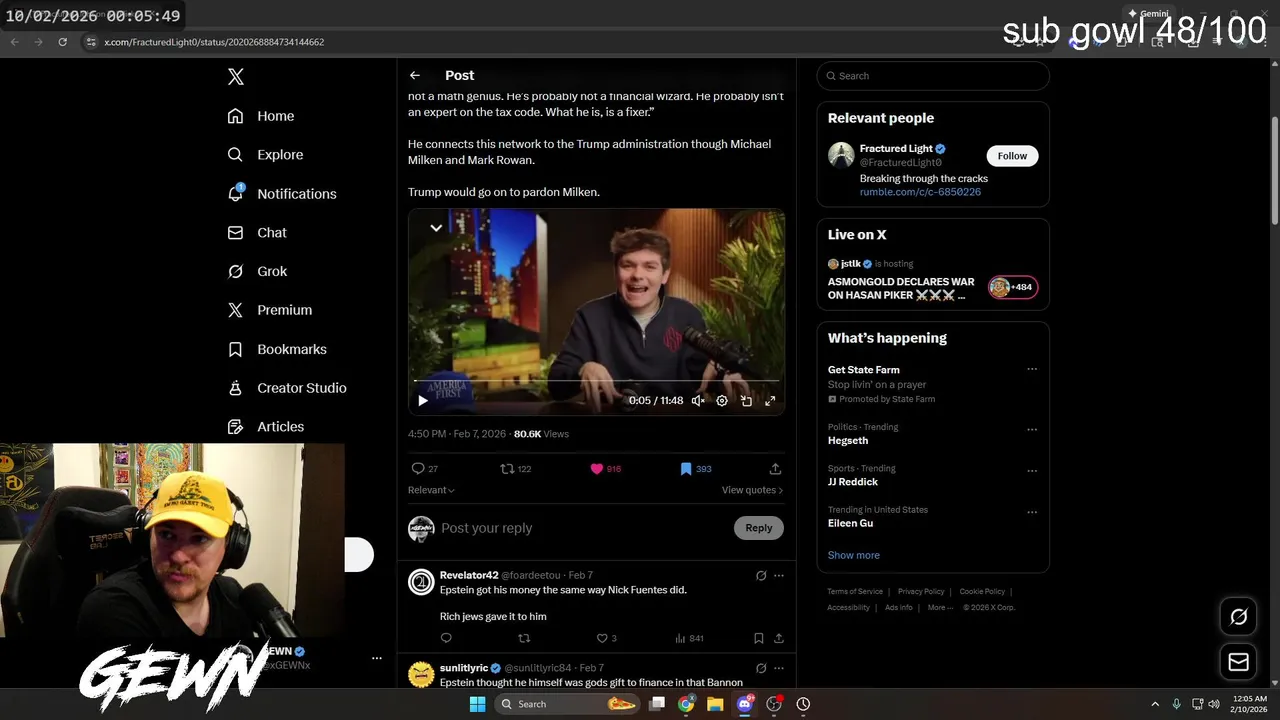Viewport: 1280px width, 720px height.
Task: Open the Windows Start menu
Action: (x=478, y=704)
